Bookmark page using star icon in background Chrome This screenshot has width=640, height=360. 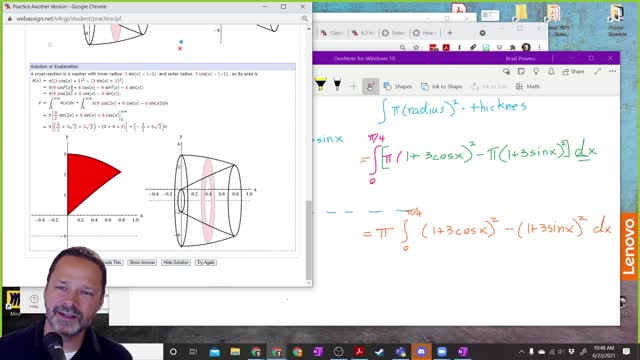click(416, 47)
